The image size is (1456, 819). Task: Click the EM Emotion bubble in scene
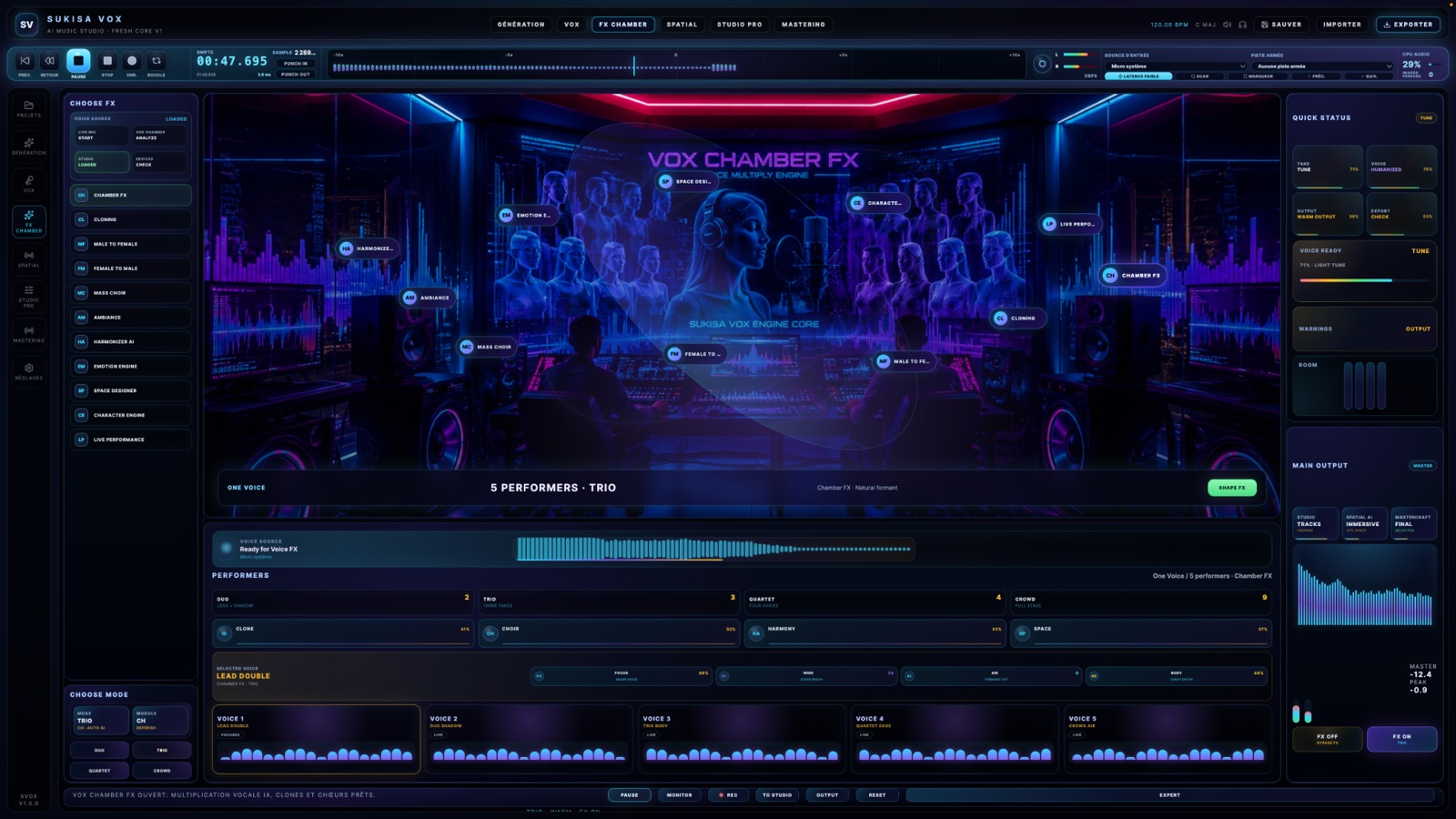527,215
